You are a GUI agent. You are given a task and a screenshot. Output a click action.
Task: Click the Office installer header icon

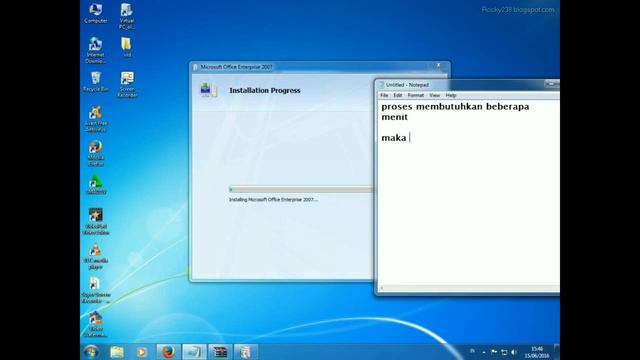[x=209, y=89]
